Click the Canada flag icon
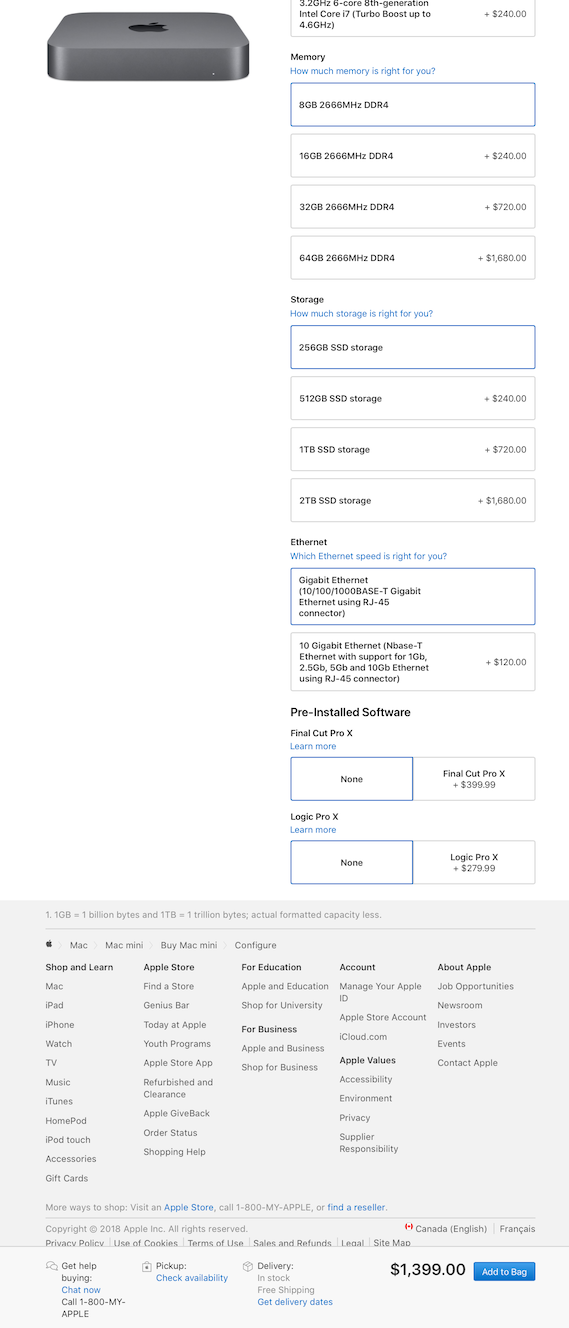 click(408, 1227)
